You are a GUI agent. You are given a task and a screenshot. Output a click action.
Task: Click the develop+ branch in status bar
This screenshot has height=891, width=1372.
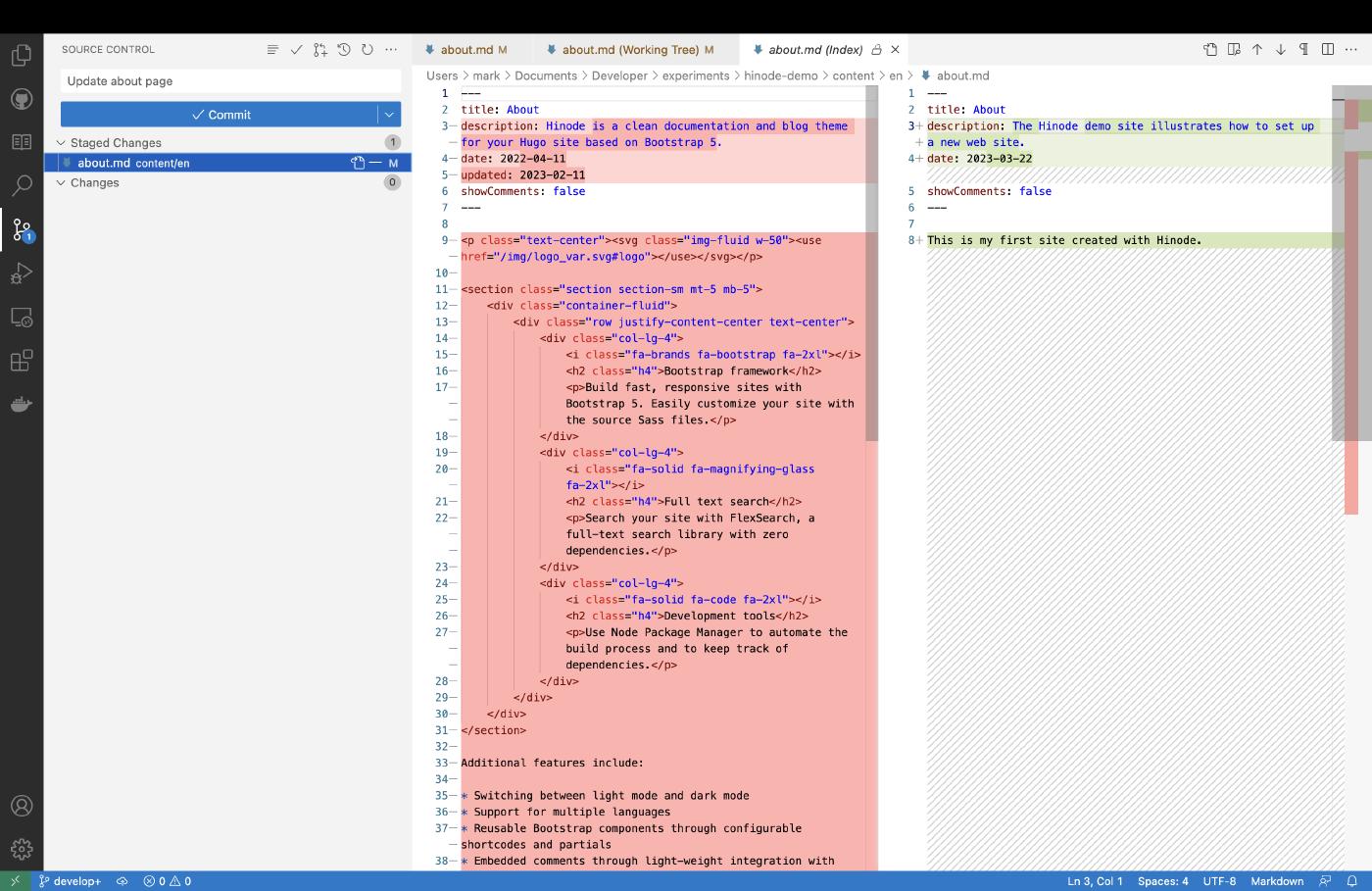[x=70, y=881]
